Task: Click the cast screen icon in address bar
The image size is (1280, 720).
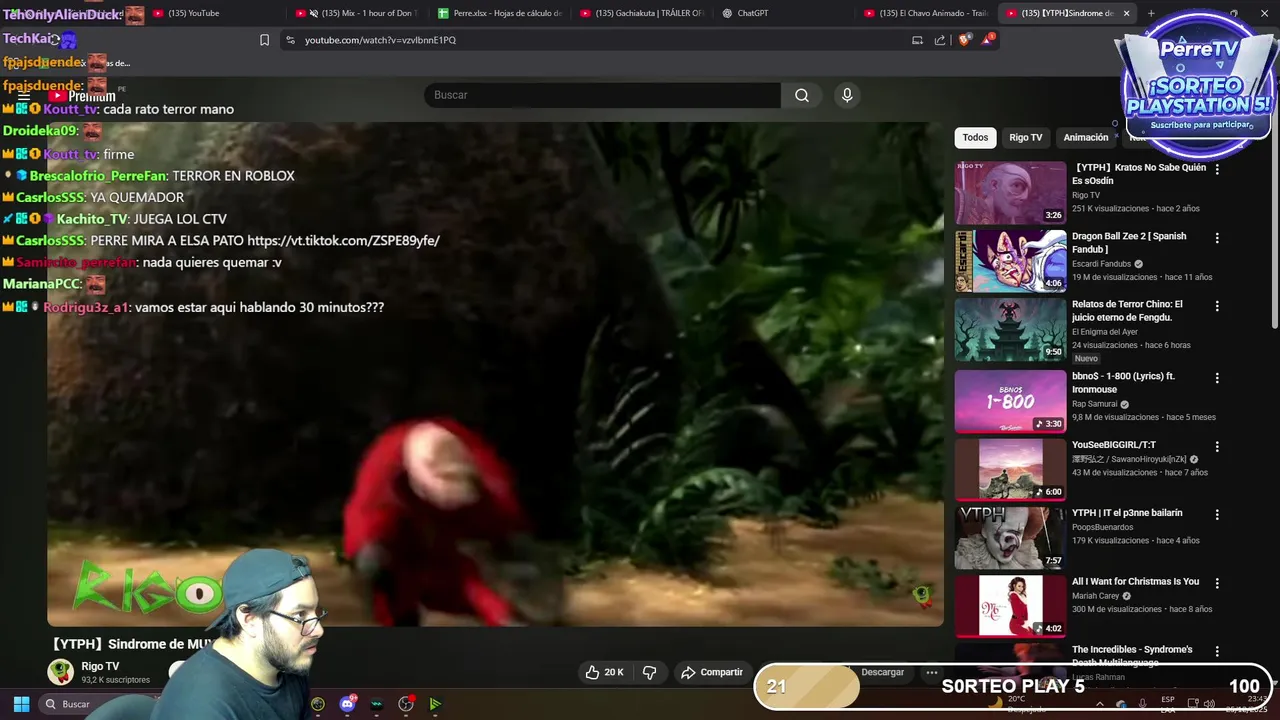Action: click(x=917, y=40)
